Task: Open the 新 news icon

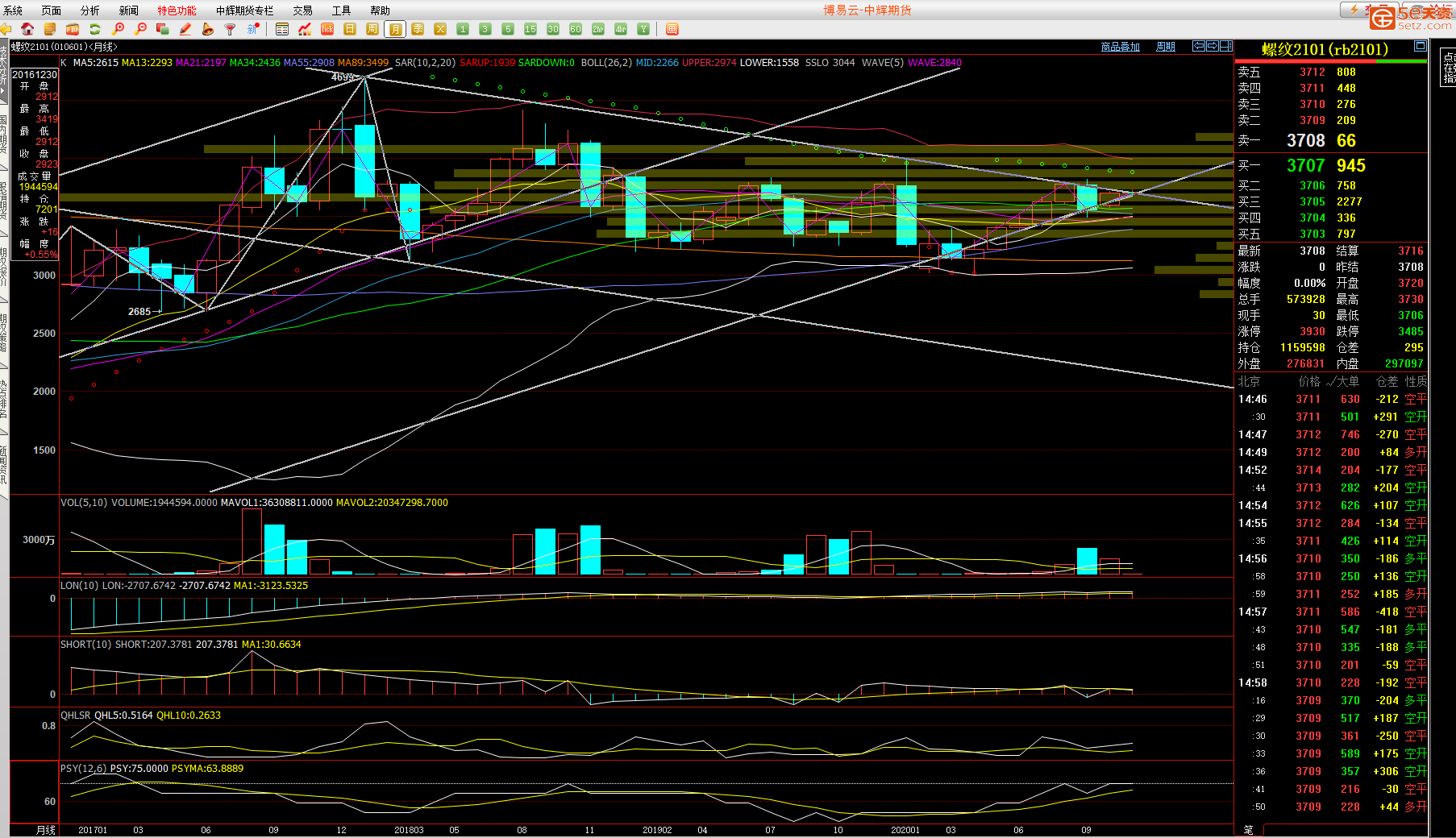Action: click(253, 29)
